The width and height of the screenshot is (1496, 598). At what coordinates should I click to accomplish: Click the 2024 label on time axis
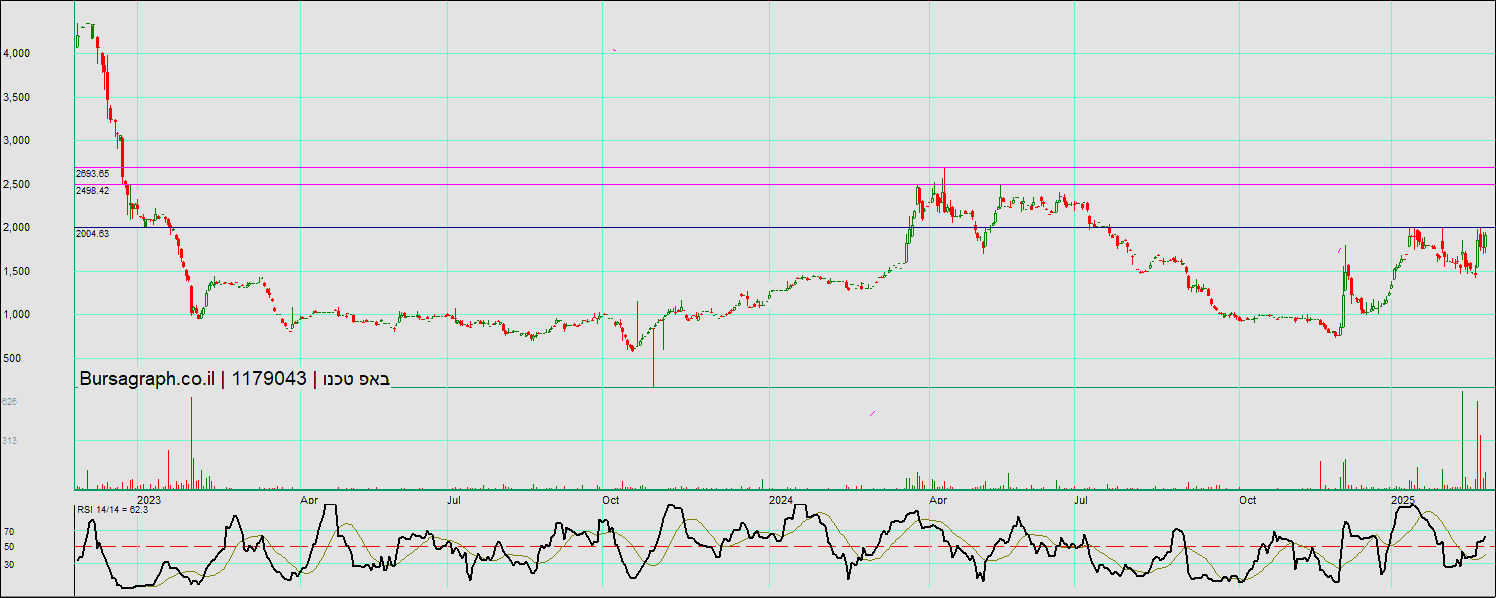(x=781, y=499)
